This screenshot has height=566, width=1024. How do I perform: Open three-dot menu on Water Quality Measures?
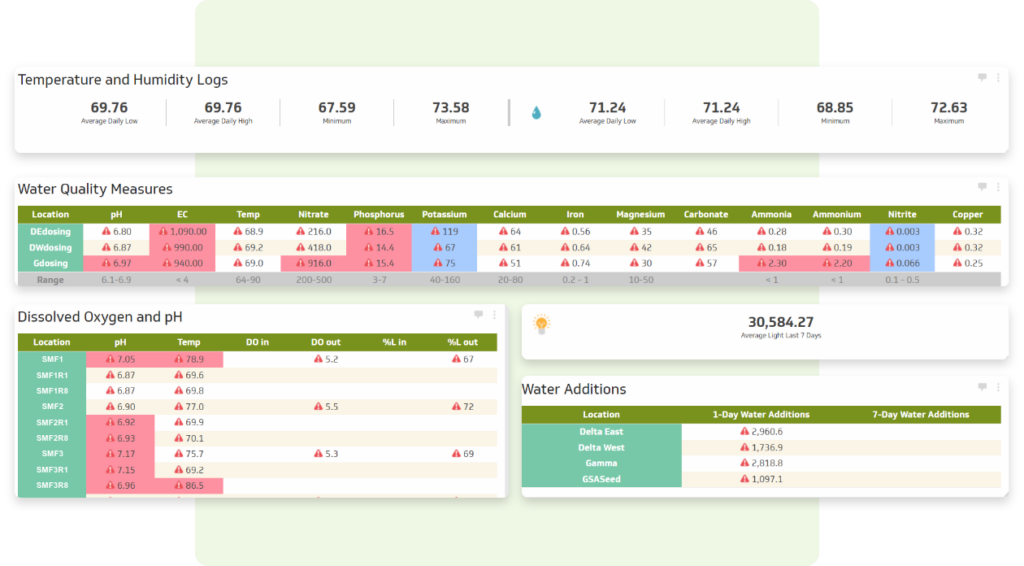pyautogui.click(x=998, y=187)
